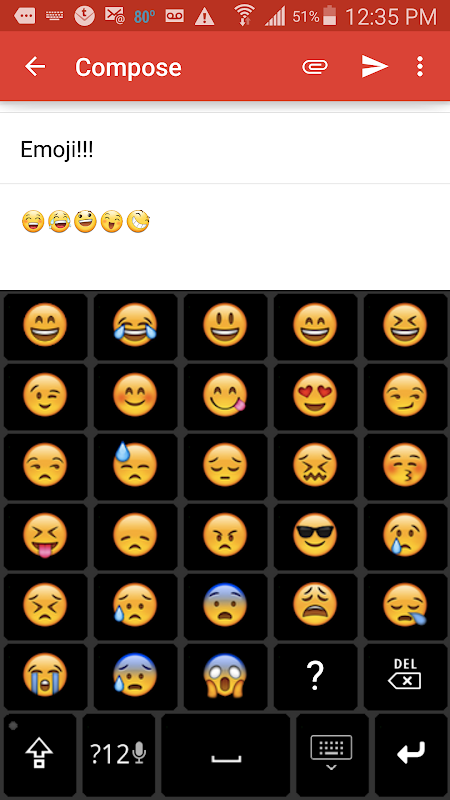450x800 pixels.
Task: Insert the tongue-out squinting emoji
Action: [x=45, y=535]
